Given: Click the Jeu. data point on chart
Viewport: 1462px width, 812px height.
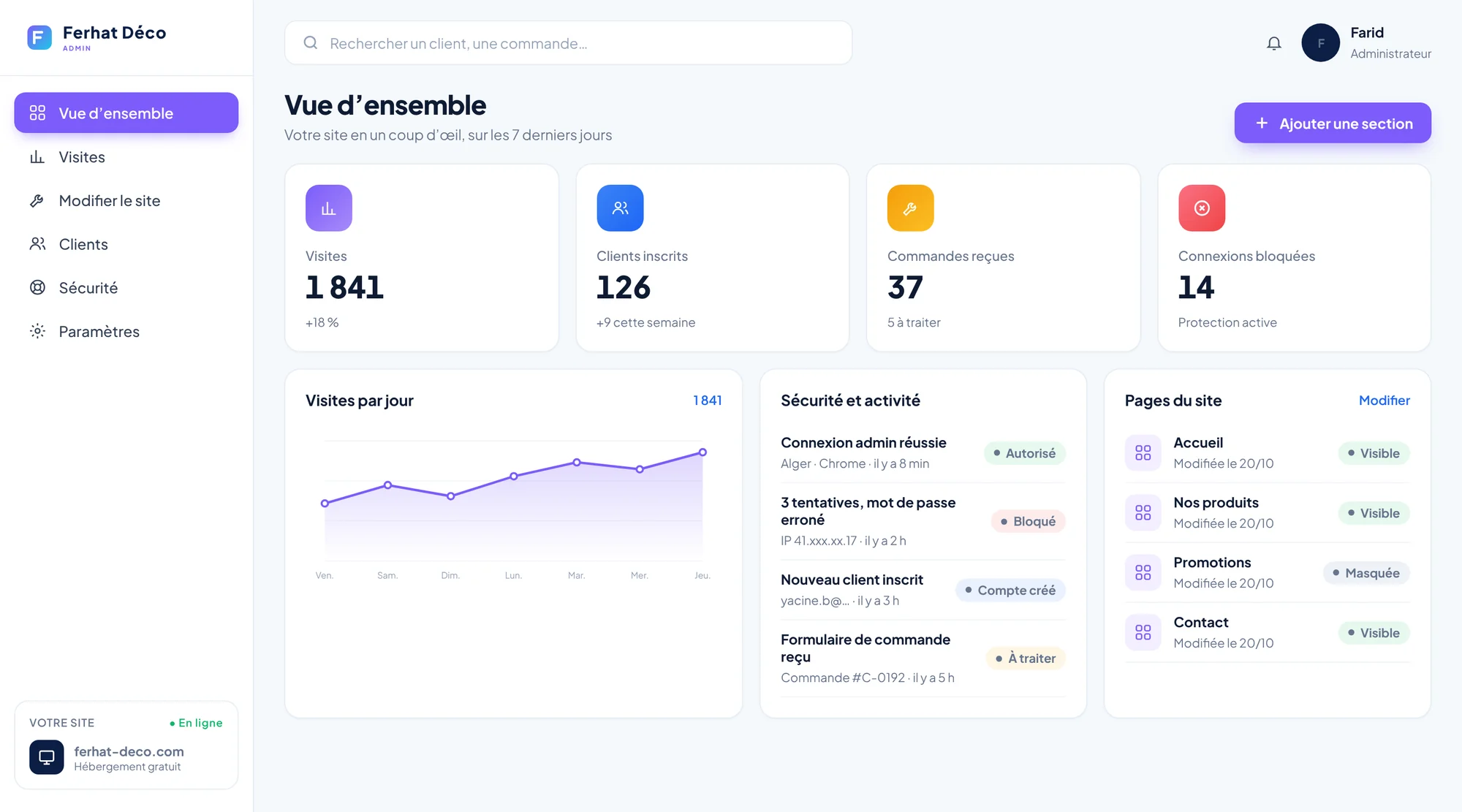Looking at the screenshot, I should (x=702, y=452).
